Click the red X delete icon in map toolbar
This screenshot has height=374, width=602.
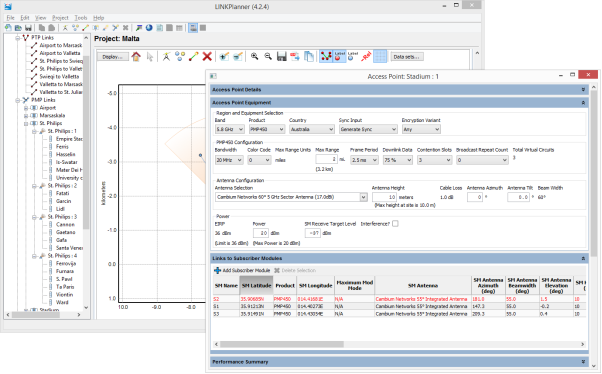tap(207, 56)
